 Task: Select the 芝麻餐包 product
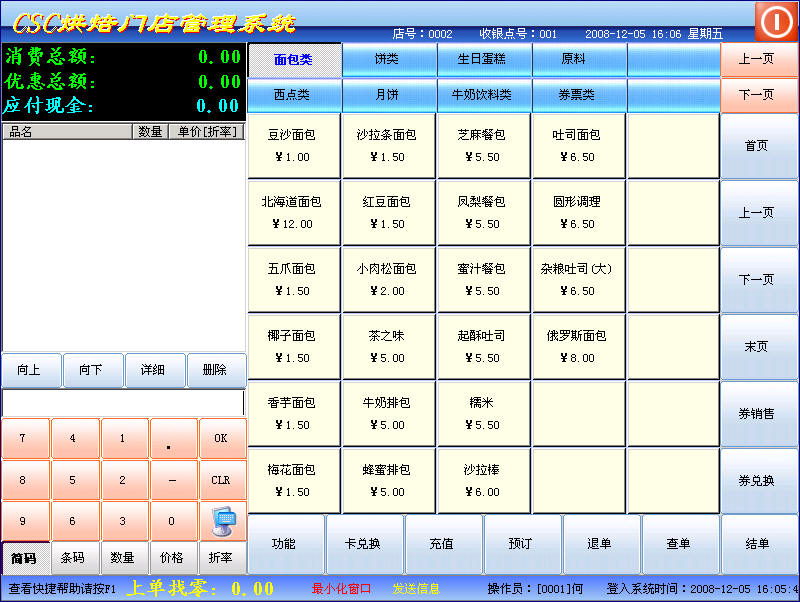click(484, 146)
